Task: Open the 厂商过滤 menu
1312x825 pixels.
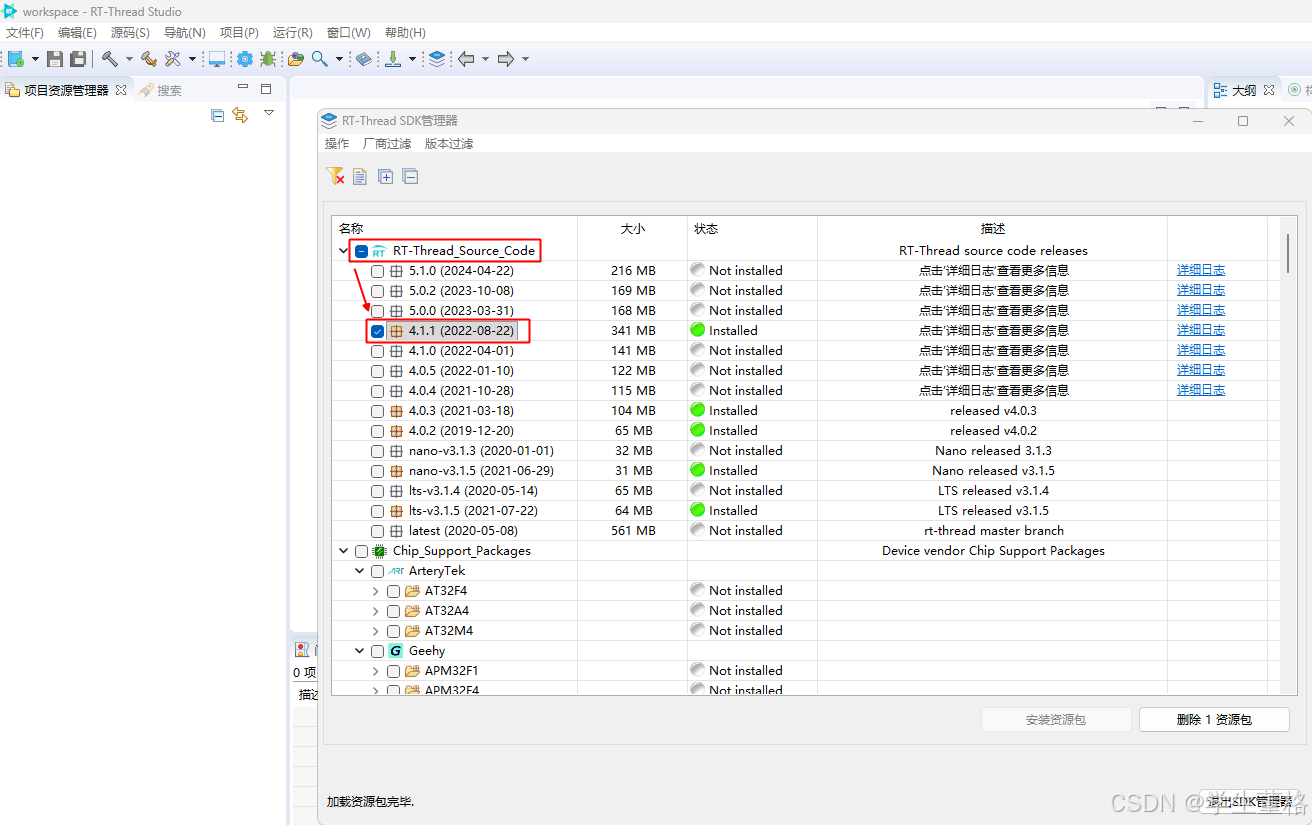Action: point(387,144)
